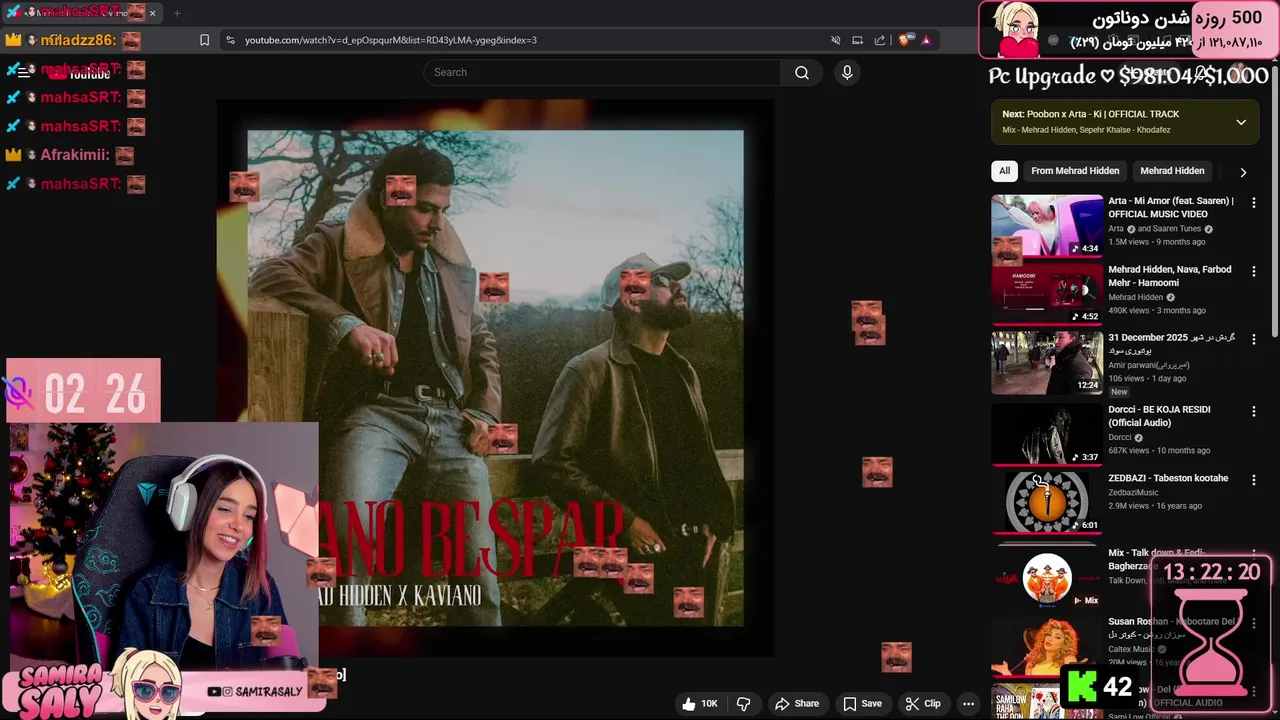
Task: Click the '490K views • 3 months ago' text
Action: pos(1157,310)
